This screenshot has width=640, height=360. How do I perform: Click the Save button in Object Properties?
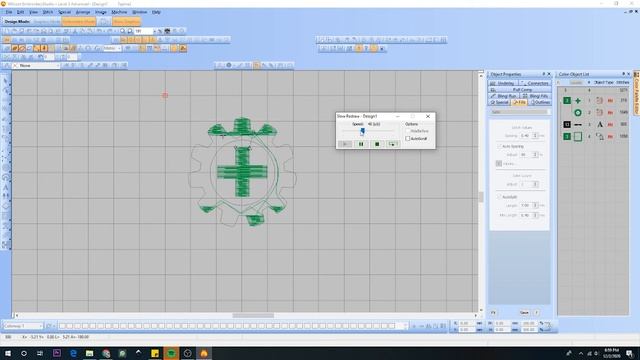tap(524, 313)
